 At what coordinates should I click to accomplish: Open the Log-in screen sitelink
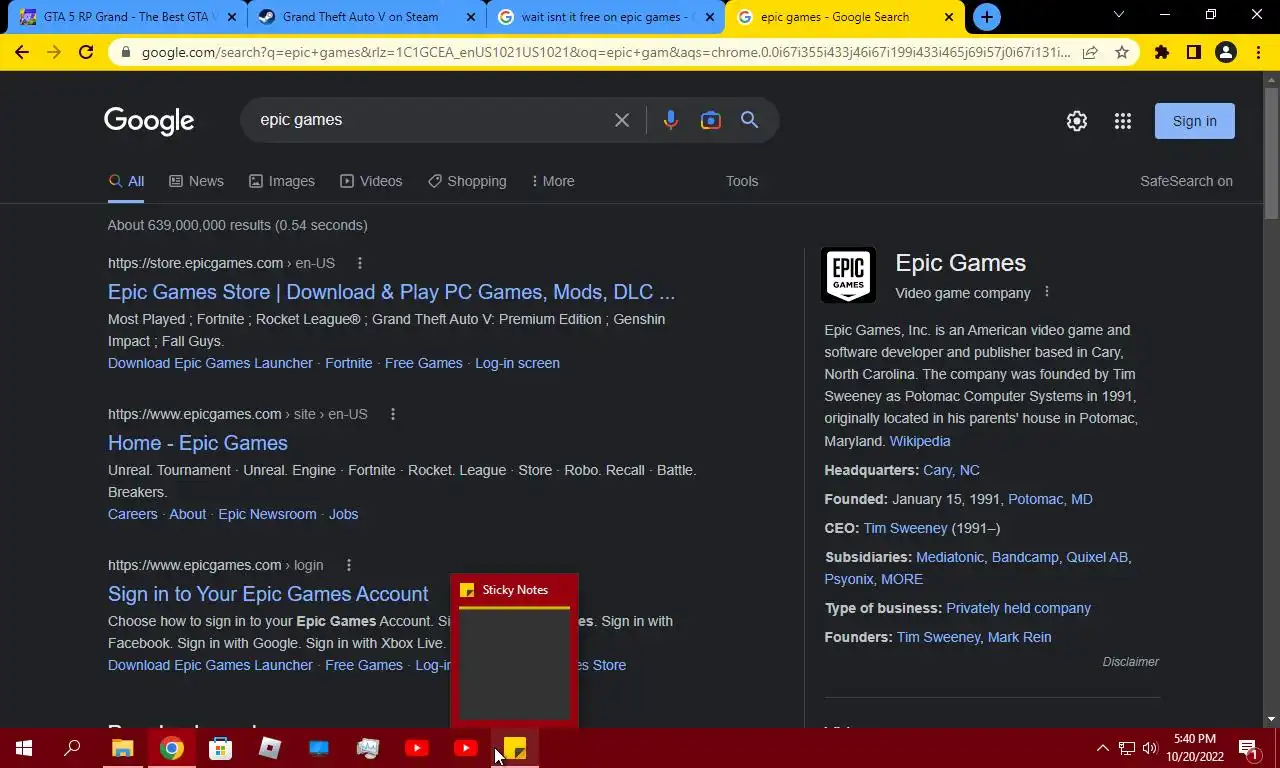517,363
